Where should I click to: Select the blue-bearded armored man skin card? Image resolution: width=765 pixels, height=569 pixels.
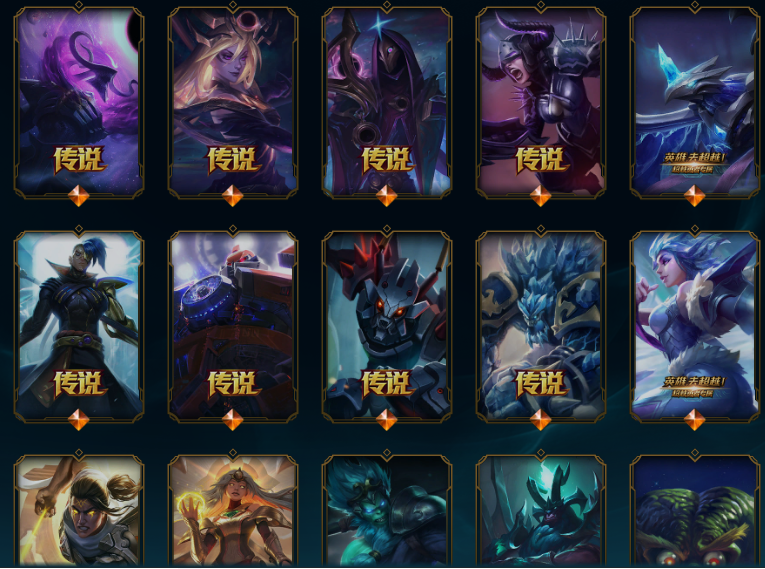point(387,510)
